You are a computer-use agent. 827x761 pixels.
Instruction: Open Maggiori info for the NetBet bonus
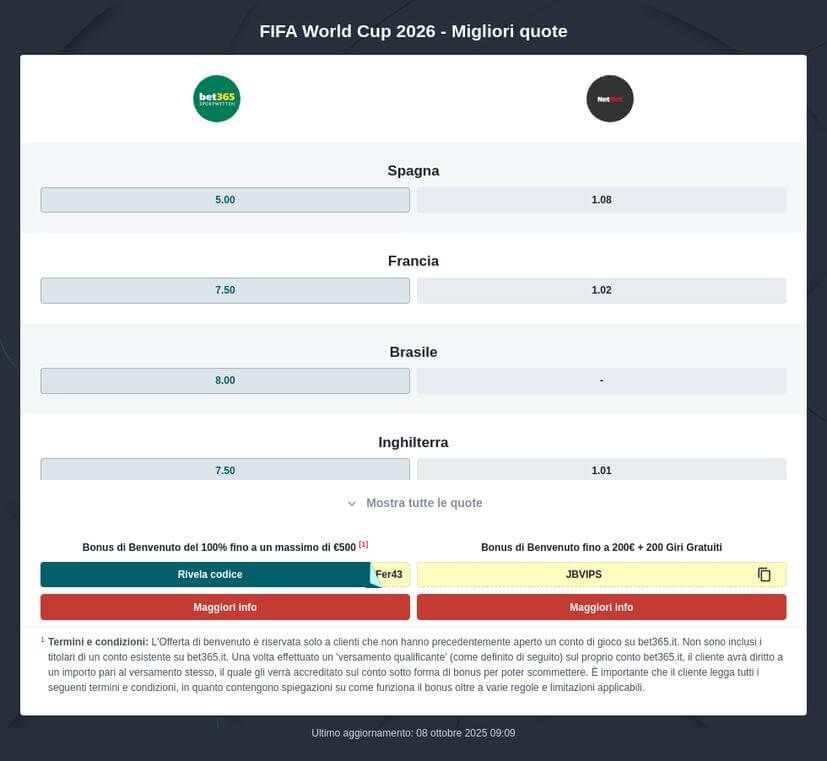pos(601,607)
